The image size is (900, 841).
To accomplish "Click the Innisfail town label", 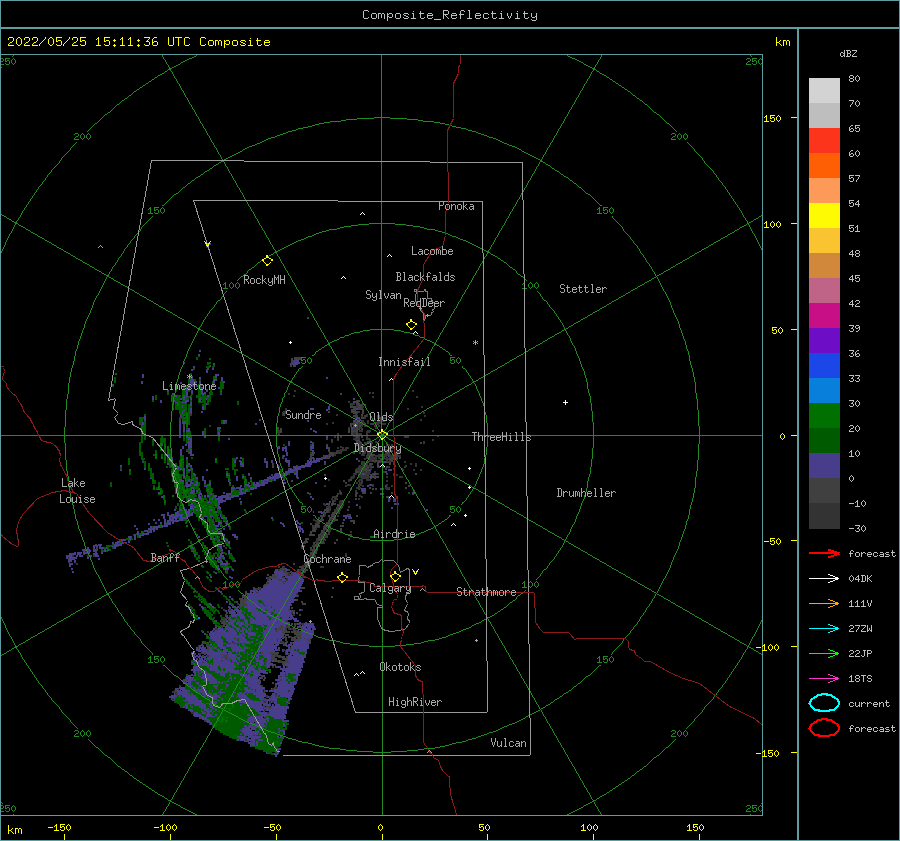I will 404,362.
